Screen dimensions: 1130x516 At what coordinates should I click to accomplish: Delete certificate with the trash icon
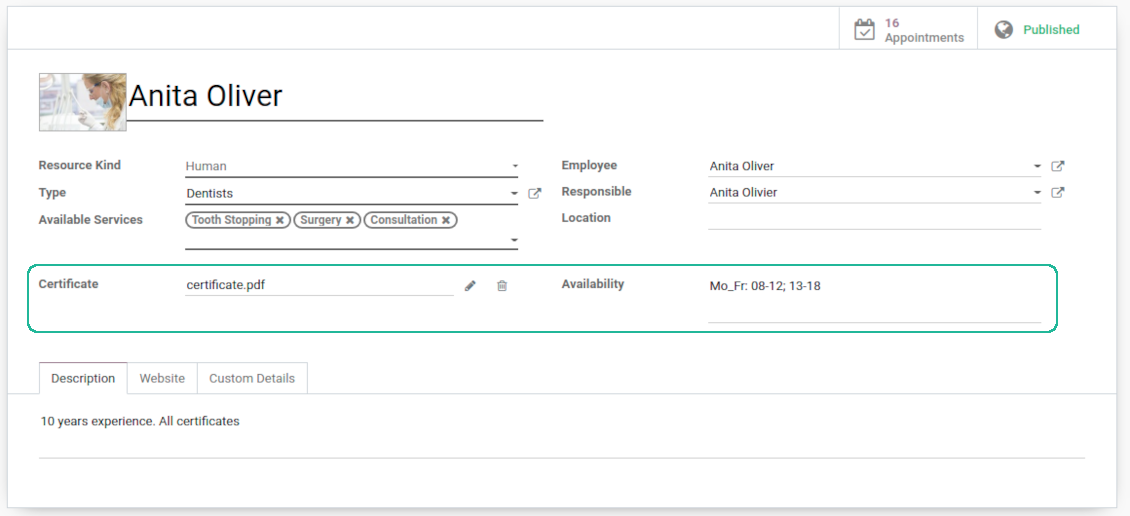point(502,286)
